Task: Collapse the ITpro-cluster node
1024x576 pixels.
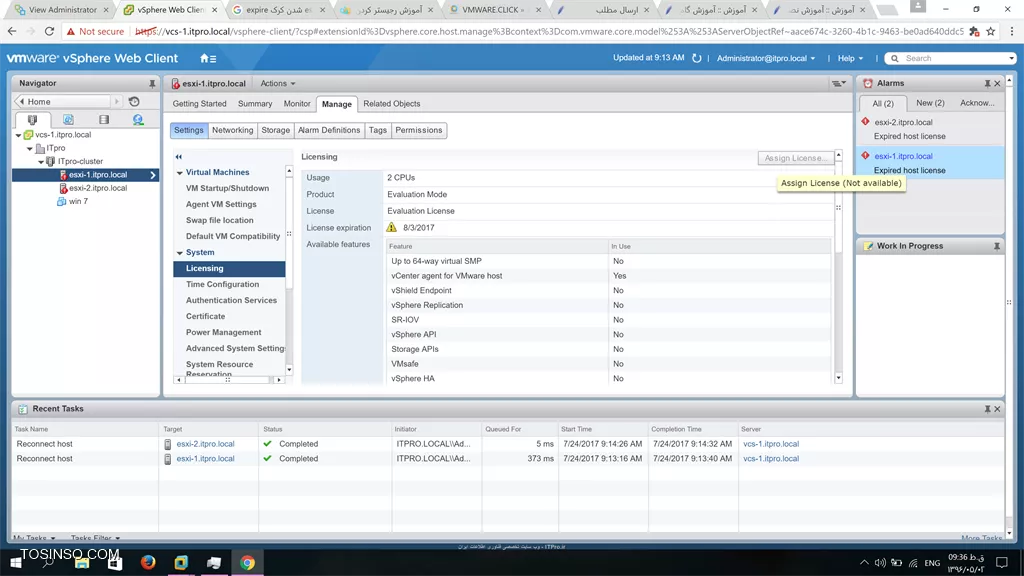Action: coord(40,161)
